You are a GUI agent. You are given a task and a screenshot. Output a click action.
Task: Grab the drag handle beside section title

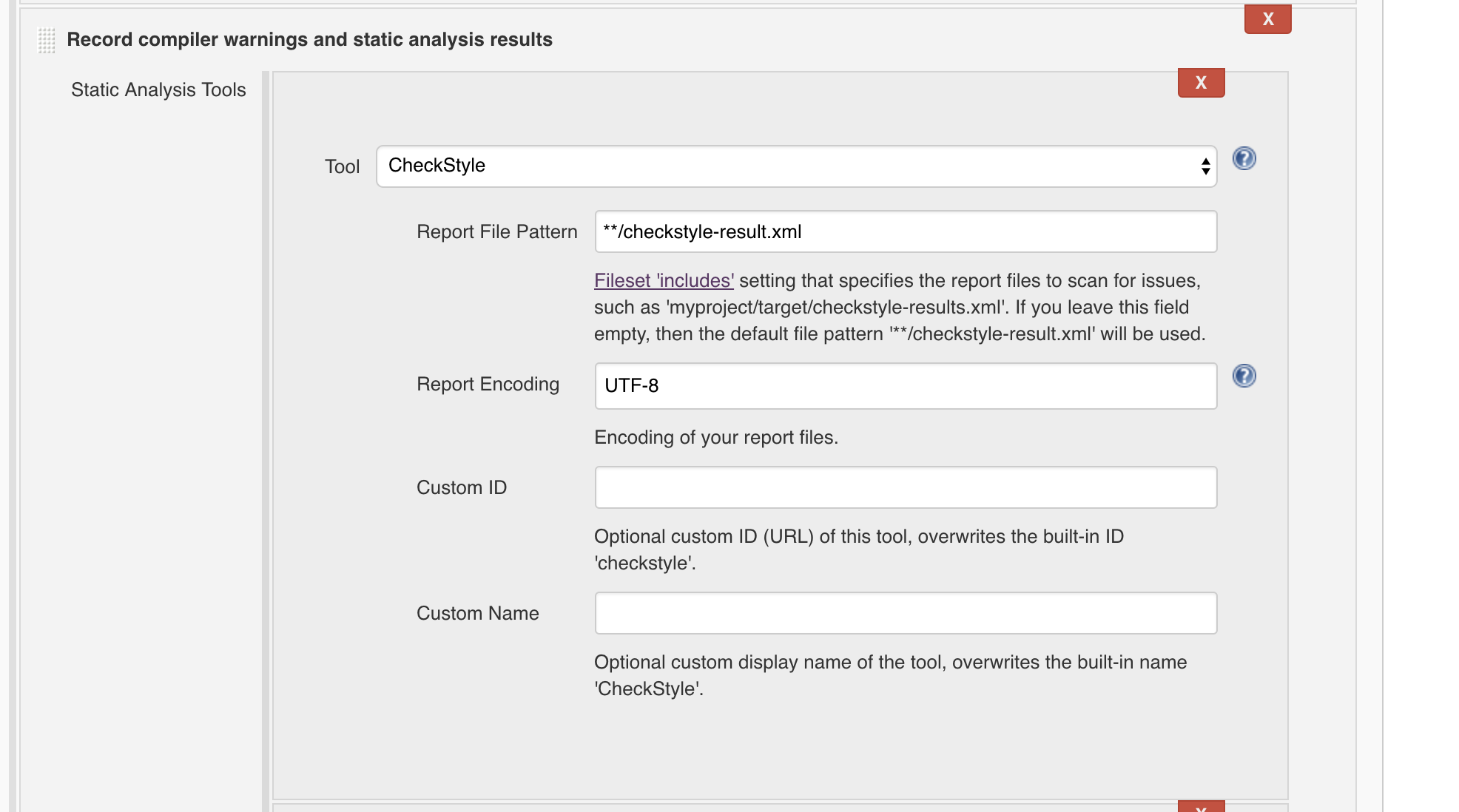tap(46, 40)
